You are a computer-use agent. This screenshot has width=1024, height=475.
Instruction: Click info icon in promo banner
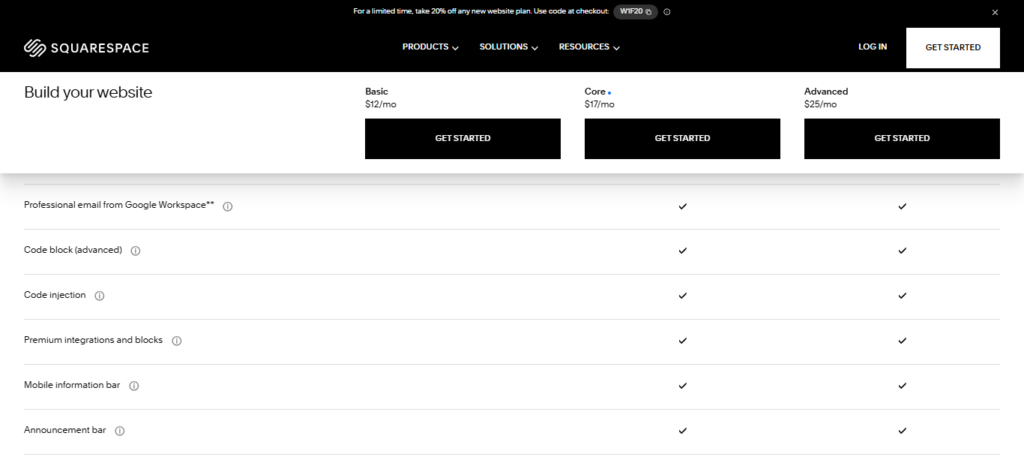click(x=667, y=12)
